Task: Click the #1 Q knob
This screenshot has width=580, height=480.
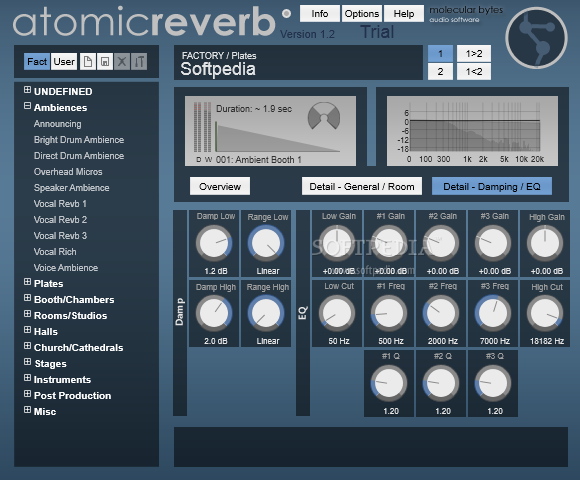Action: click(389, 383)
